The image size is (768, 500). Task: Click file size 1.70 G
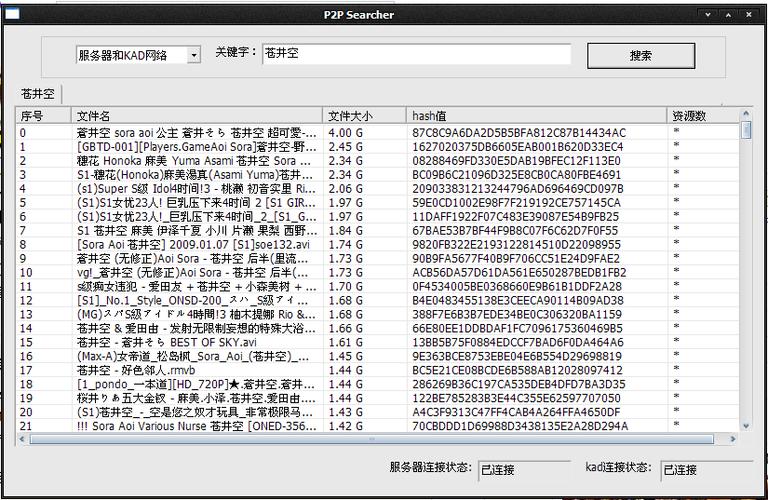[x=346, y=286]
